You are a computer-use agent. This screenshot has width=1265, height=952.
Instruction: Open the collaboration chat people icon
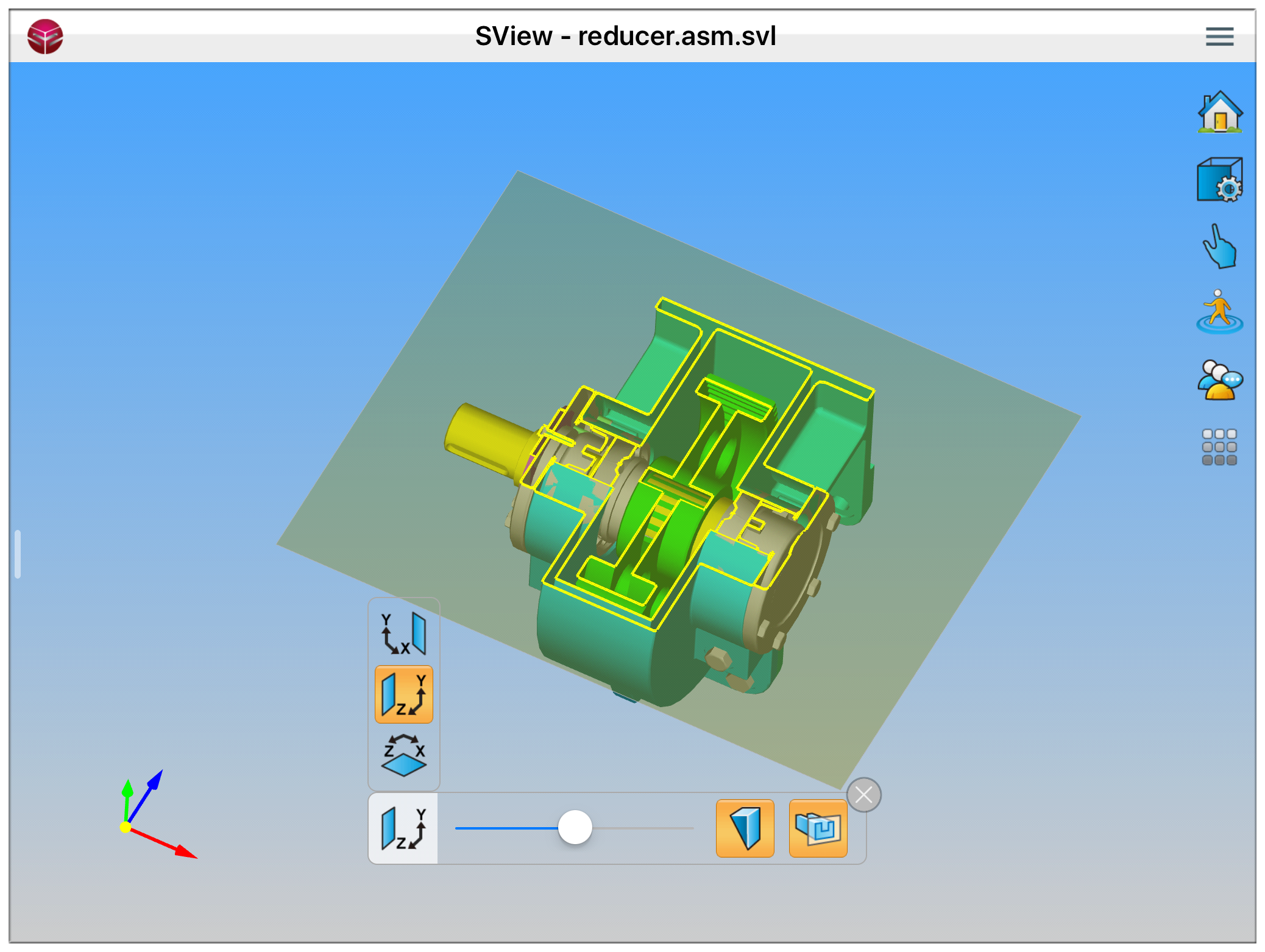pos(1219,380)
